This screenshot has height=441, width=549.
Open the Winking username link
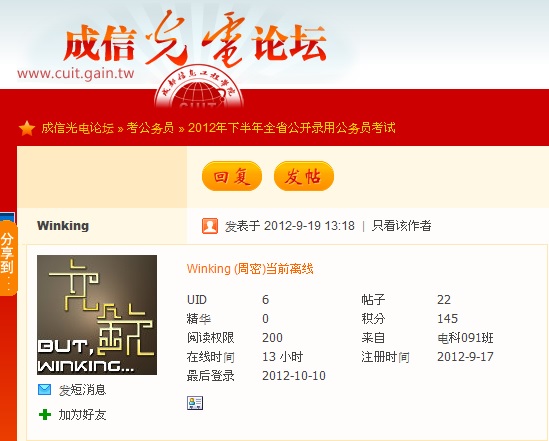pyautogui.click(x=63, y=226)
